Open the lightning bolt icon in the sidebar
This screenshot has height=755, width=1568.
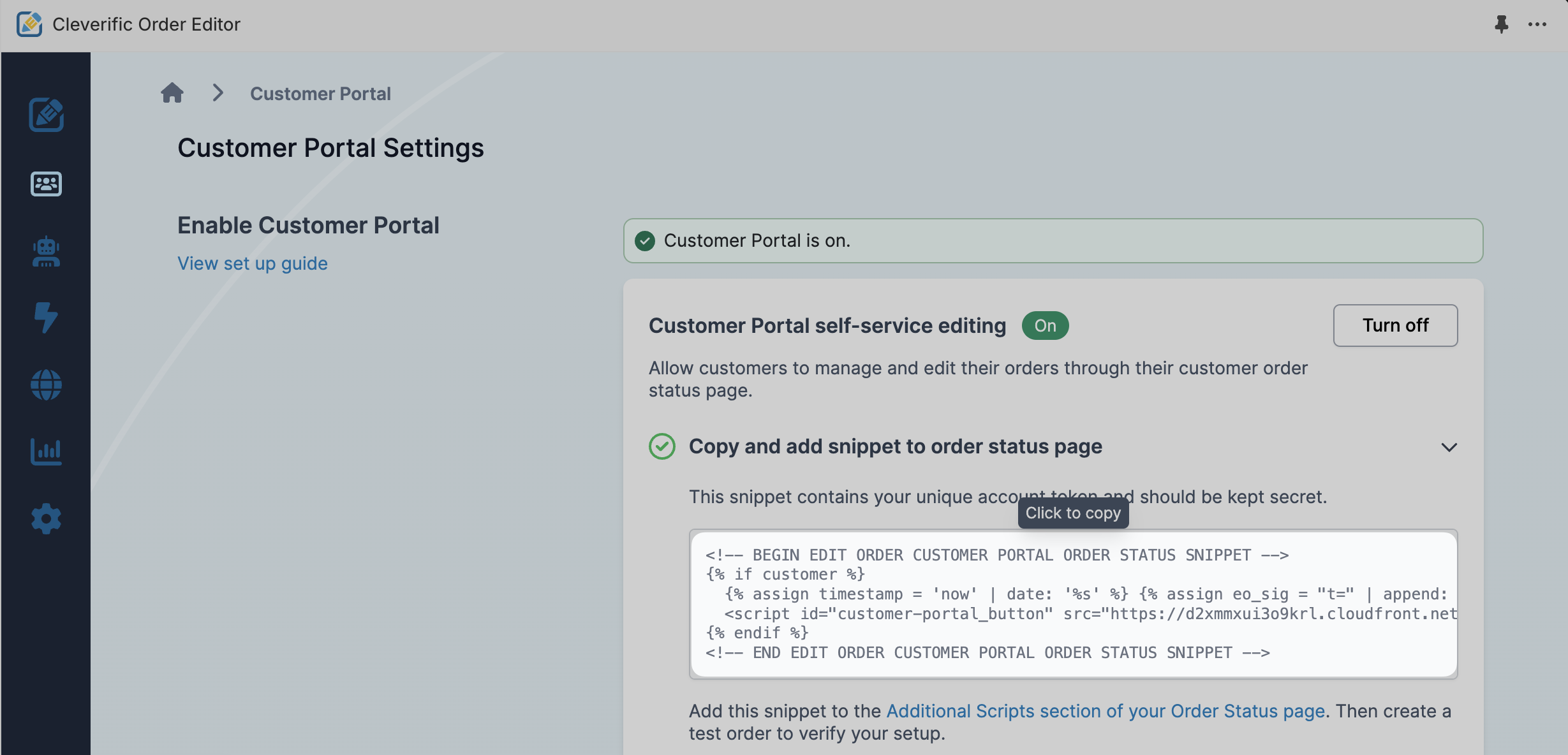click(46, 318)
